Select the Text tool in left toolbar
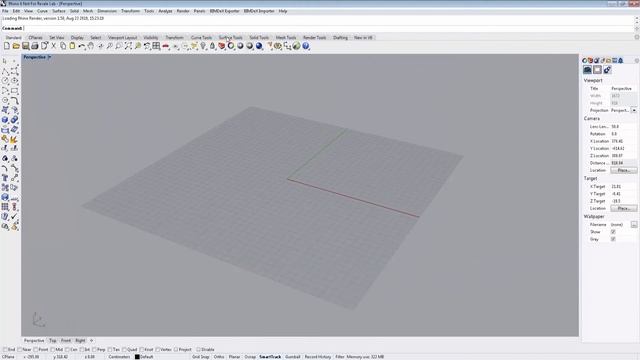The width and height of the screenshot is (640, 360). tap(5, 178)
